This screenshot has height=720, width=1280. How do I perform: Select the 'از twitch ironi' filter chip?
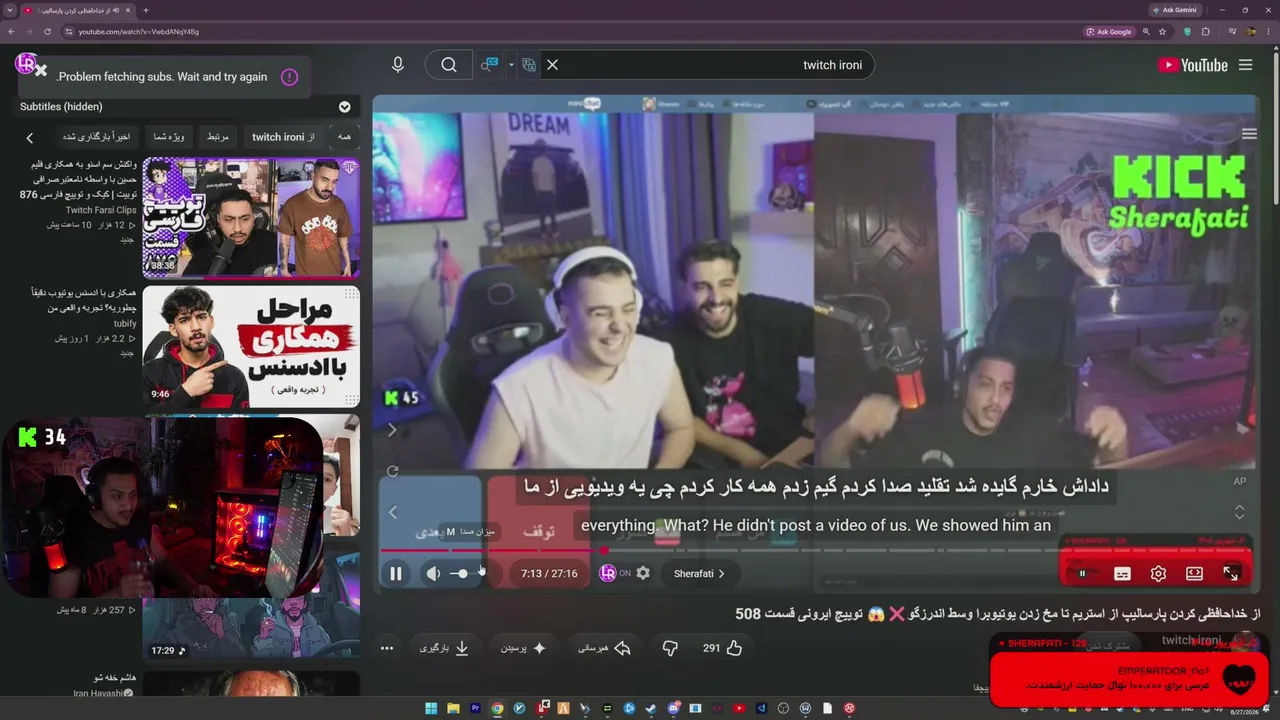coord(283,137)
